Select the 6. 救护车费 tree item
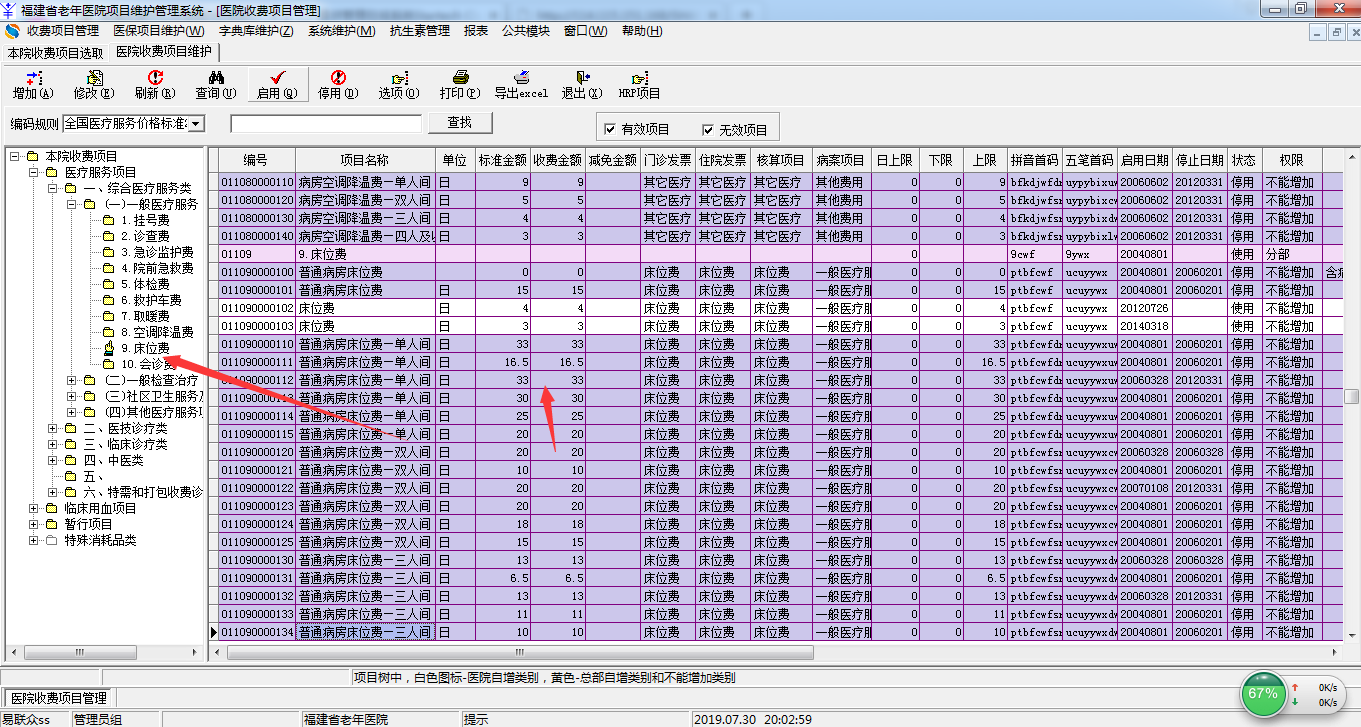The image size is (1361, 727). pos(151,300)
